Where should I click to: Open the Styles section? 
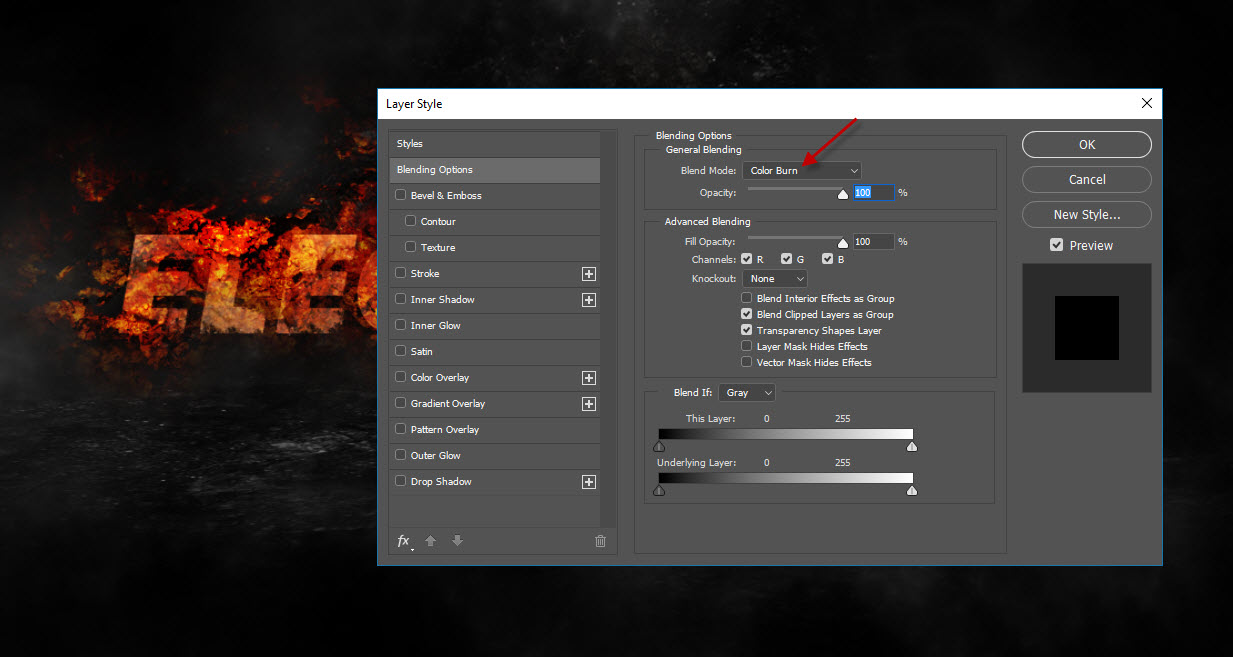click(495, 144)
